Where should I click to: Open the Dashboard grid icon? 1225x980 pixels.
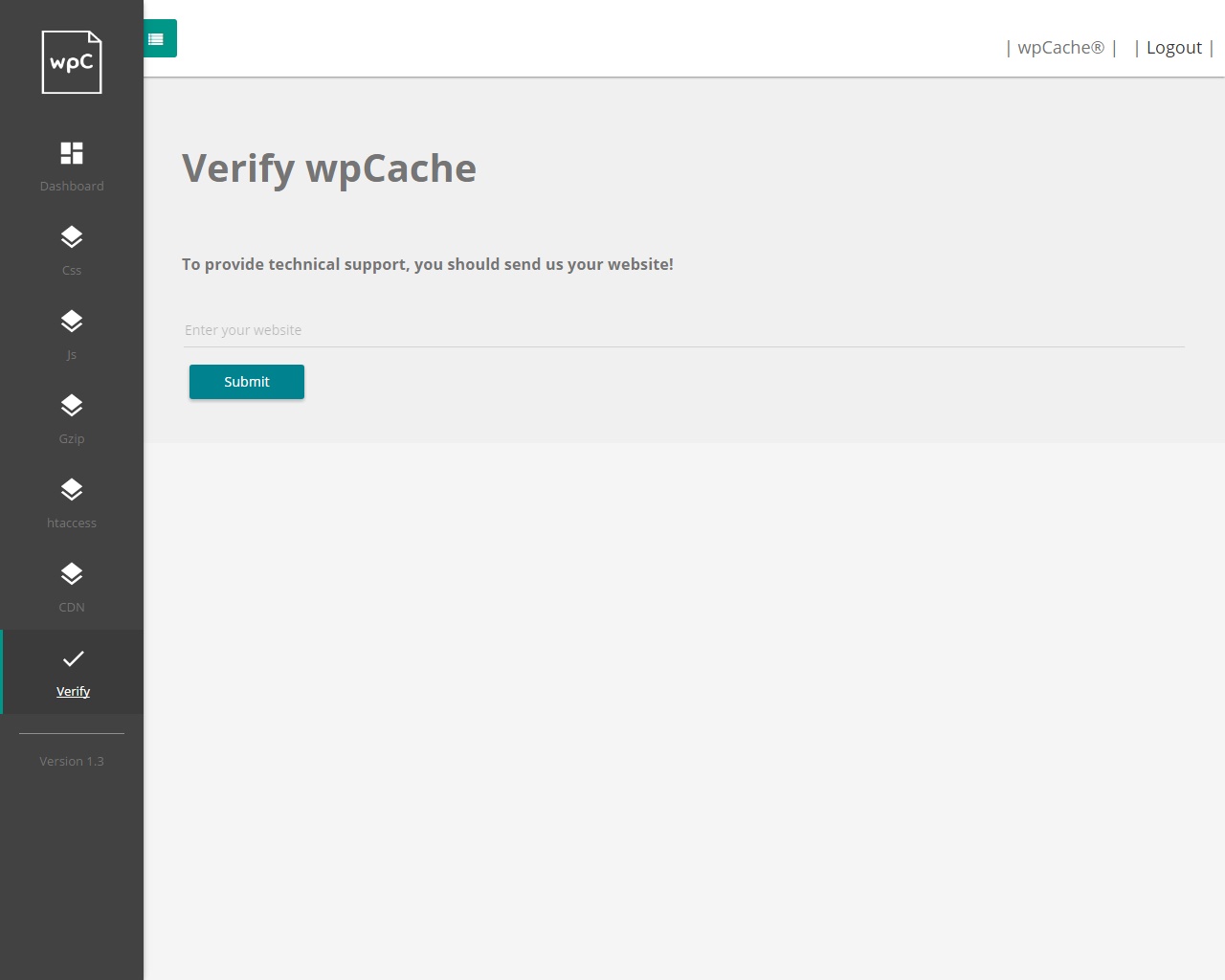tap(72, 153)
